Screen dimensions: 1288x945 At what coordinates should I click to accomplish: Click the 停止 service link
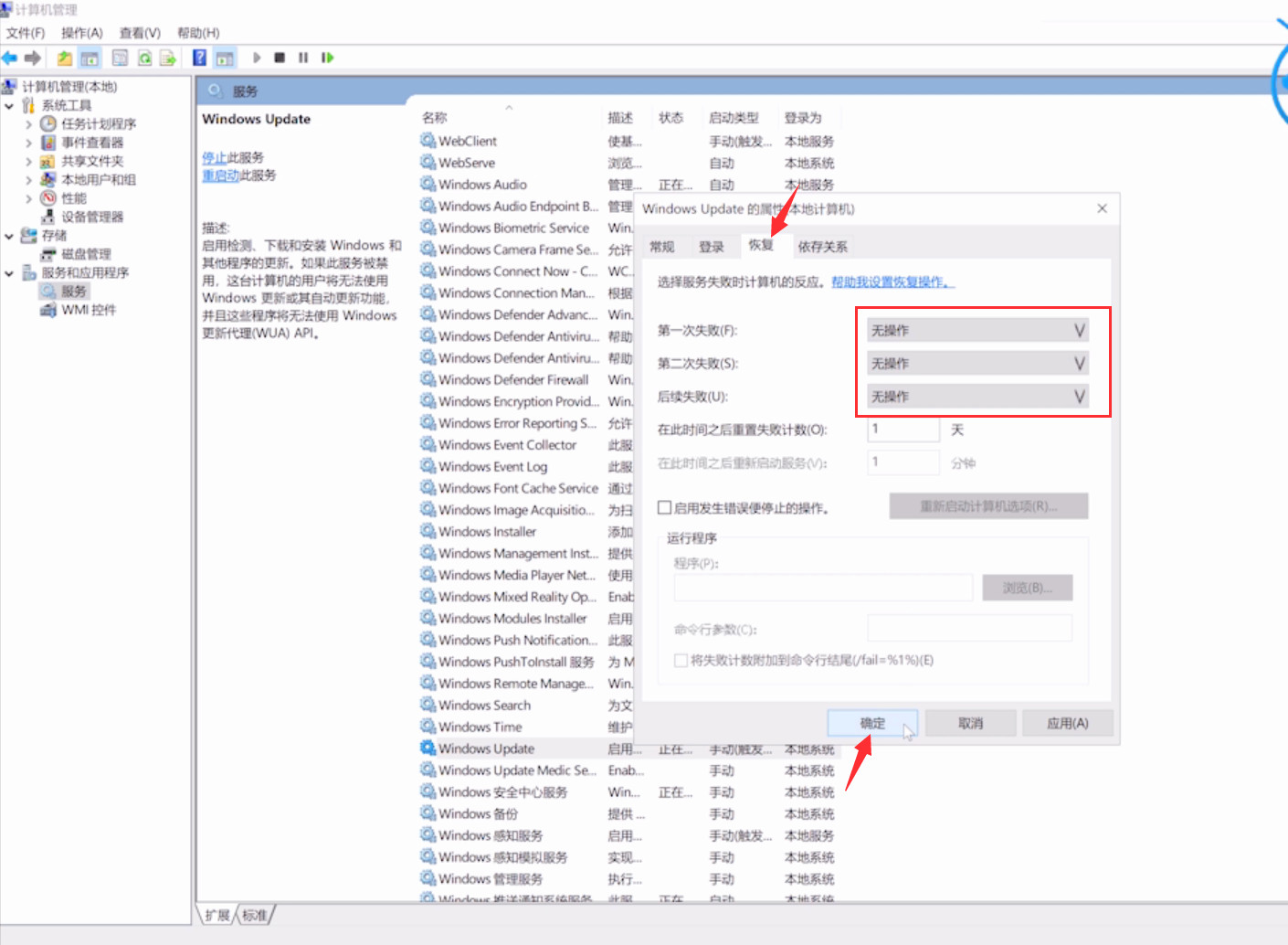point(215,157)
